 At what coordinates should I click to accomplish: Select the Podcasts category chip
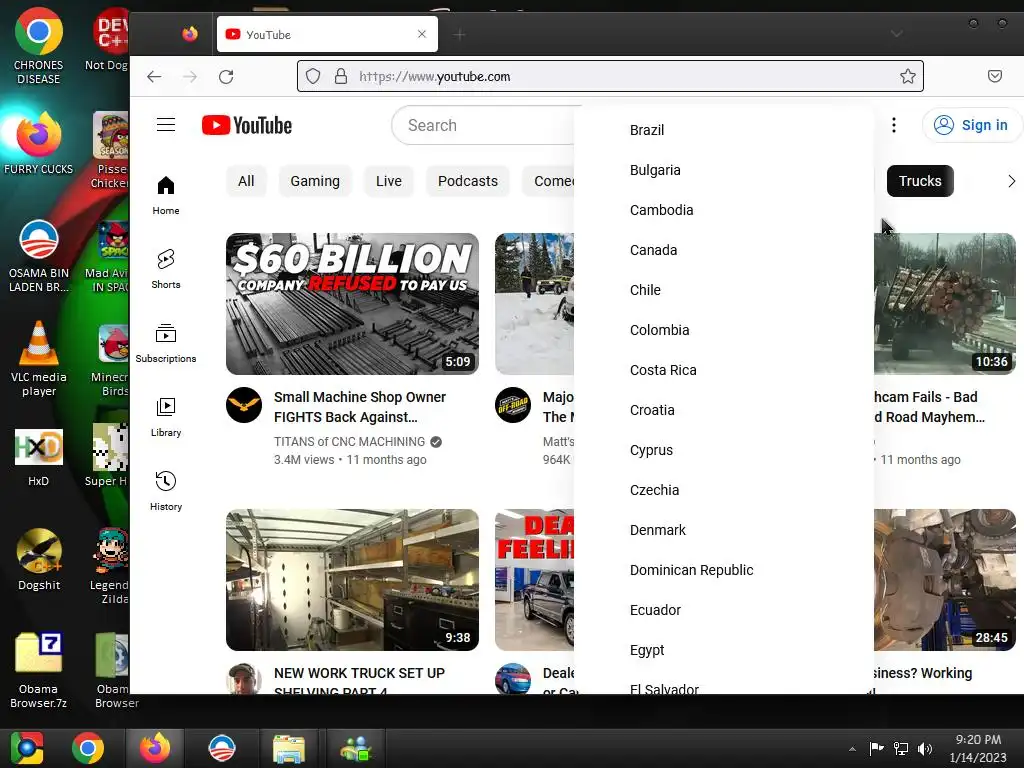pos(468,181)
